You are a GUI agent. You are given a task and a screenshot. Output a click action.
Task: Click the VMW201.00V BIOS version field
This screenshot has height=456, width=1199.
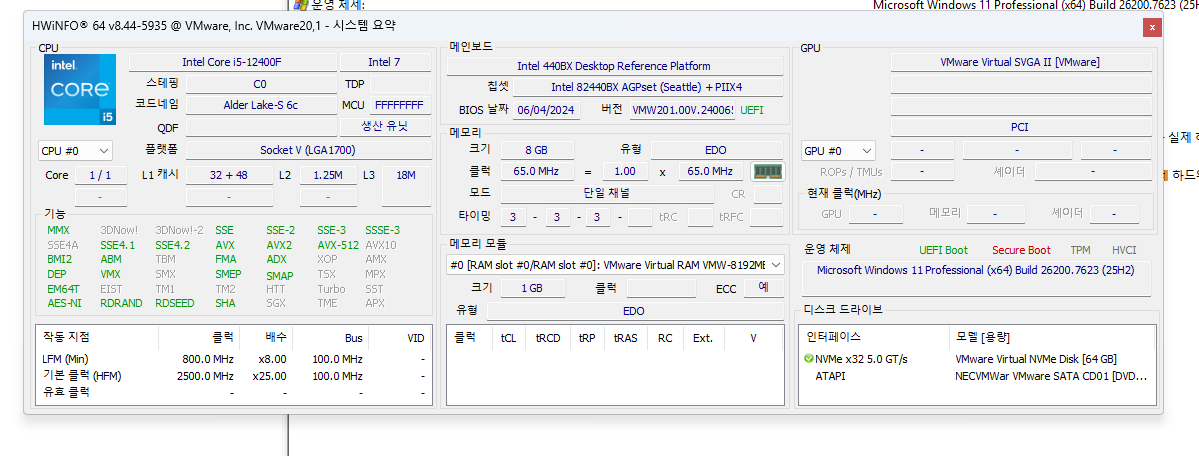(x=683, y=110)
